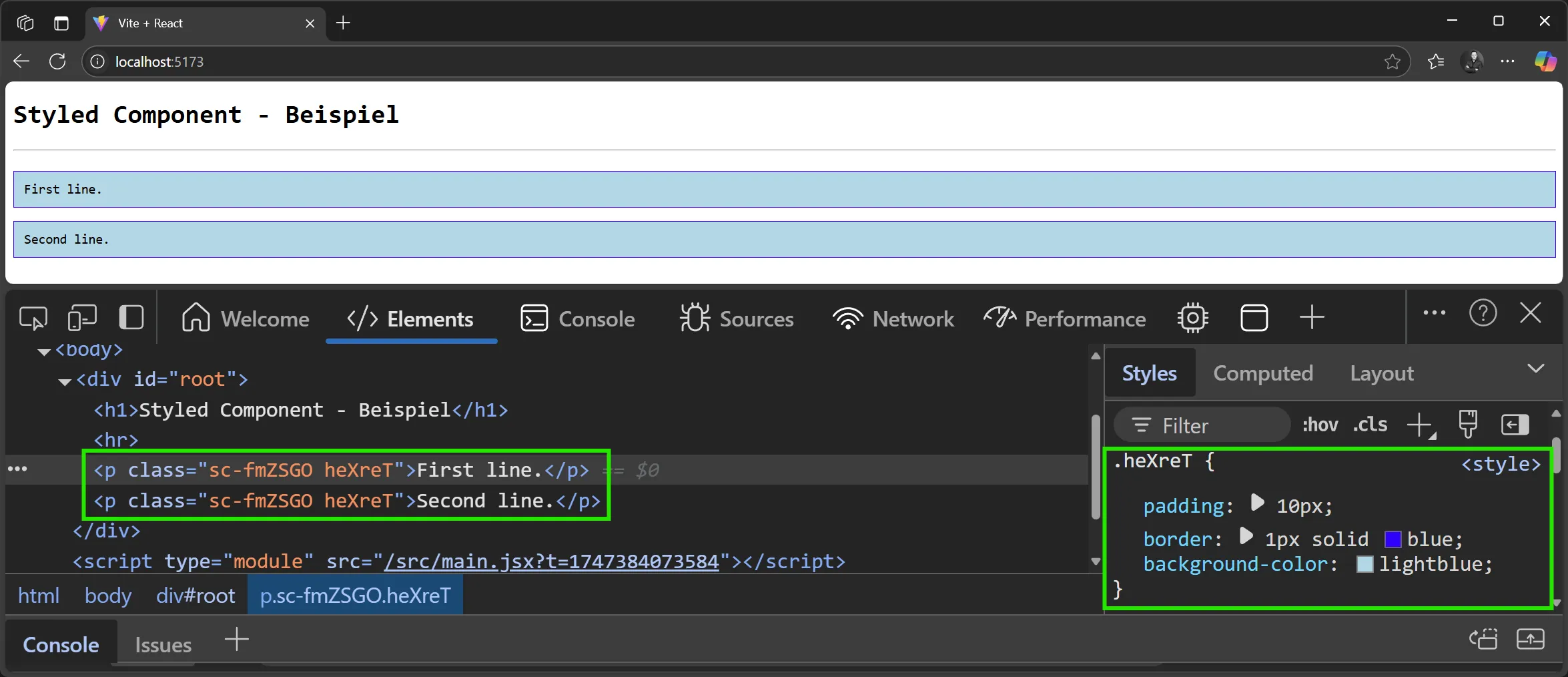
Task: Toggle the DevTools sidebar panel icon
Action: click(131, 318)
